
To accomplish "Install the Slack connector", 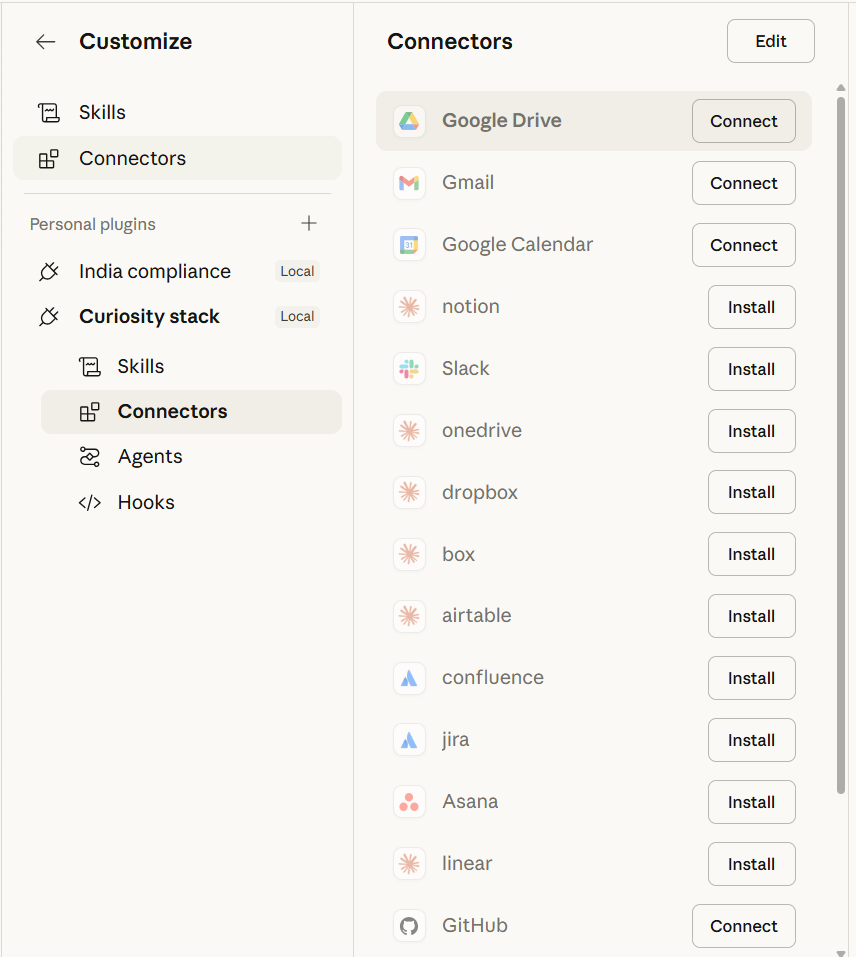I will (752, 369).
